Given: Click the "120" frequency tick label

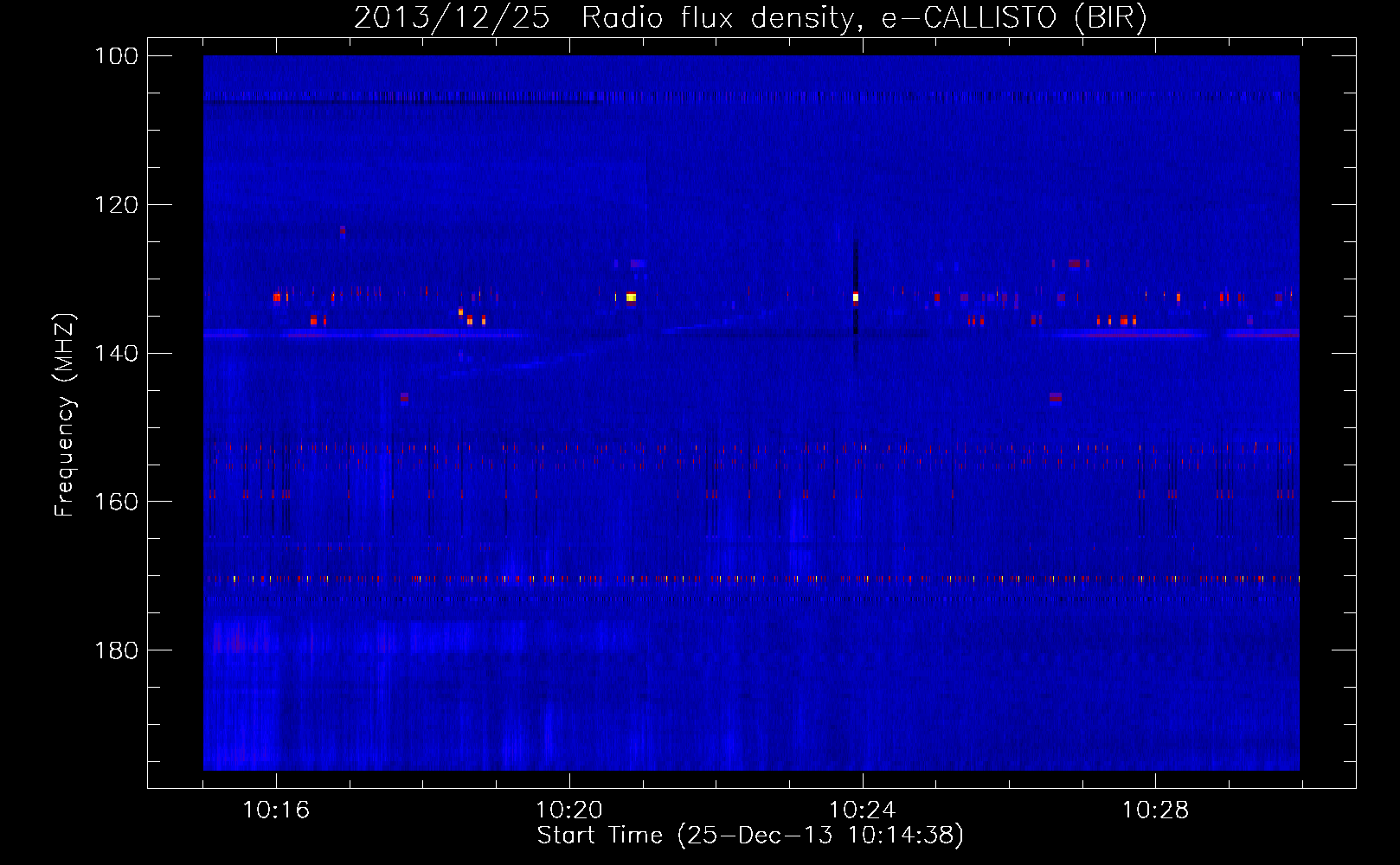Looking at the screenshot, I should tap(117, 205).
